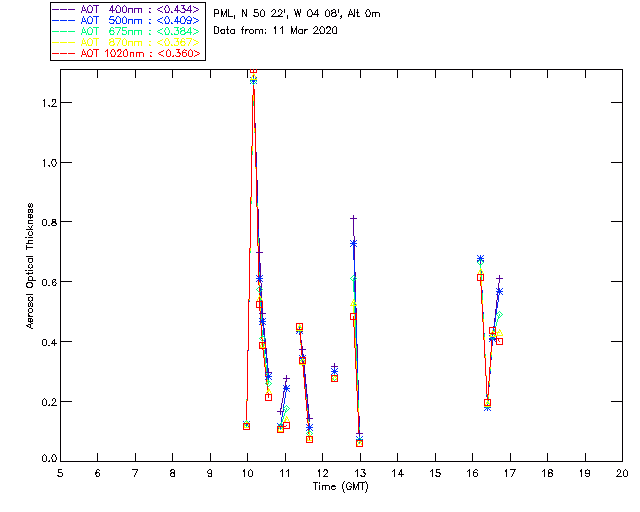Click the AOT 675nm legend entry
The width and height of the screenshot is (640, 512).
pyautogui.click(x=127, y=31)
